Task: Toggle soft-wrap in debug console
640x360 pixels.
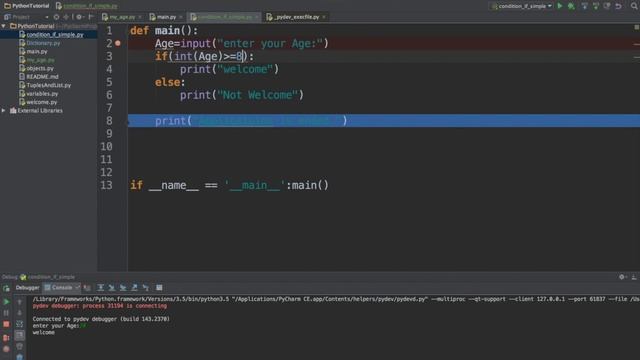Action: click(x=19, y=324)
